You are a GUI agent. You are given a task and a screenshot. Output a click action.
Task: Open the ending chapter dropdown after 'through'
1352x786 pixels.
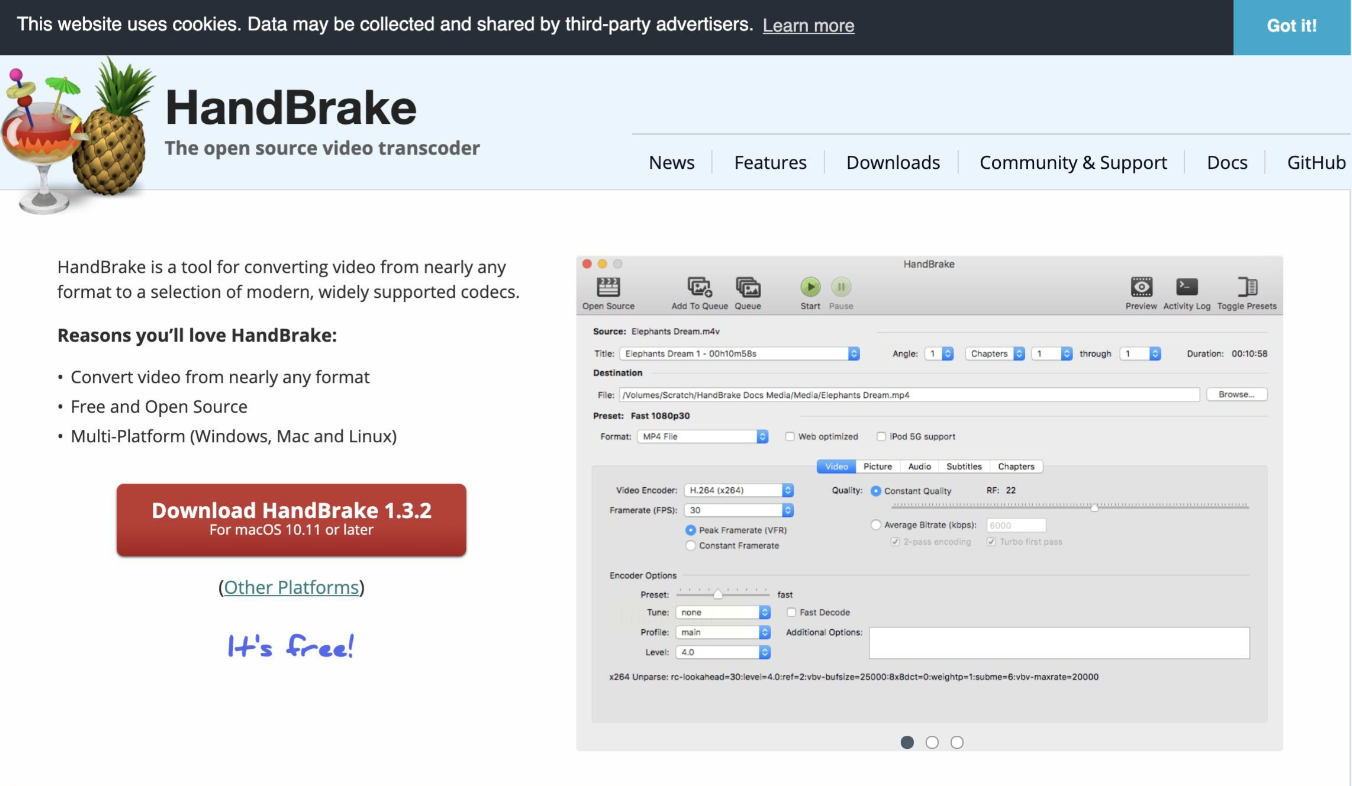coord(1140,354)
